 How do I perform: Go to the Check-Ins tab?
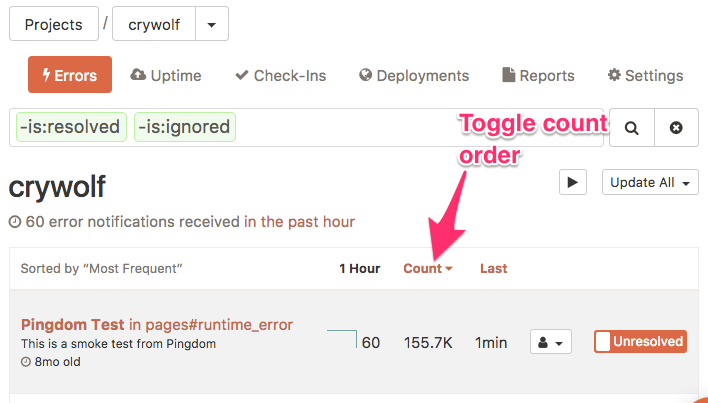281,76
